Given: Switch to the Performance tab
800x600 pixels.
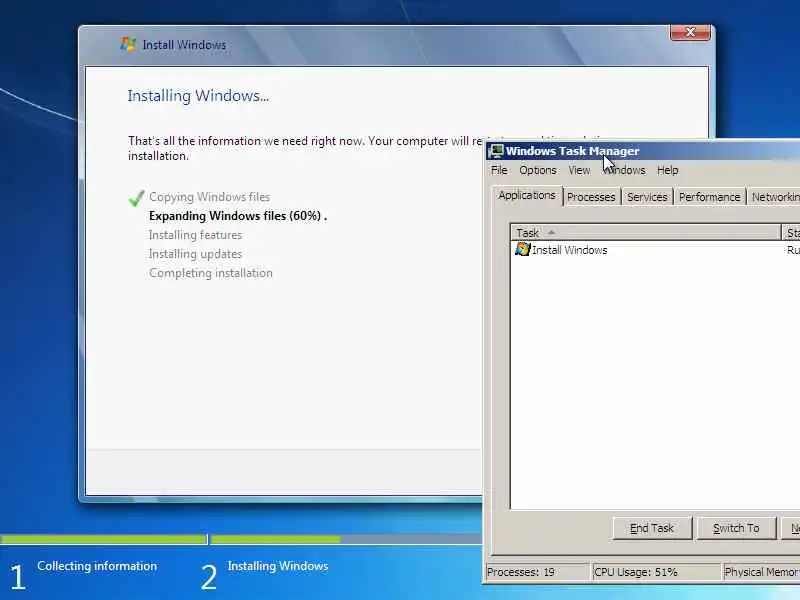Looking at the screenshot, I should pos(709,197).
